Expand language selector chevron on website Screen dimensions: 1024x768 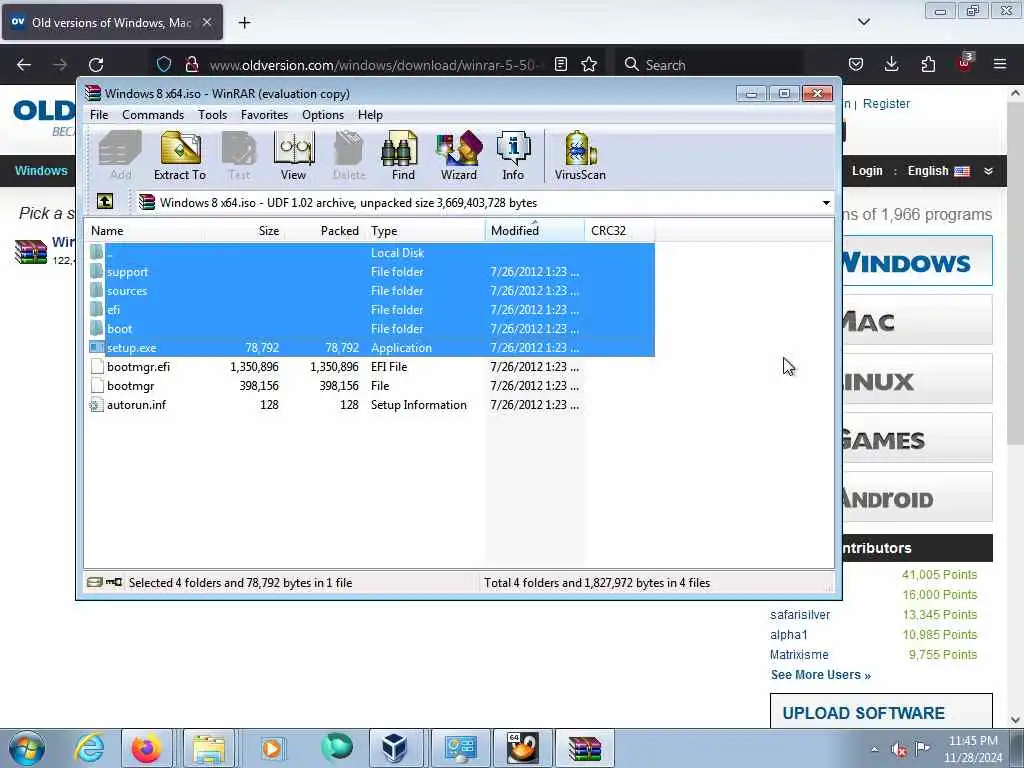pos(989,171)
